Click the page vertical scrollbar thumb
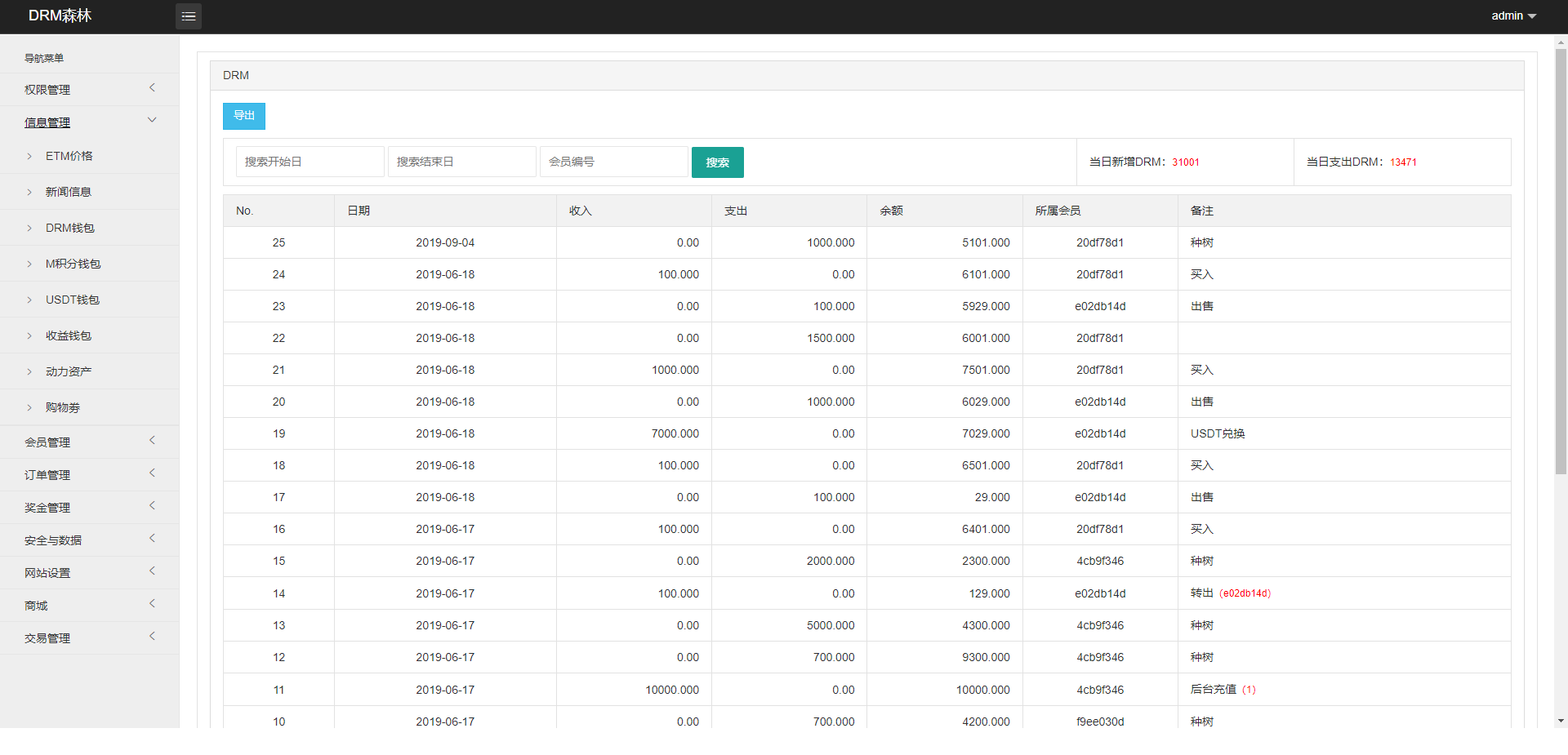The width and height of the screenshot is (1568, 755). [1561, 261]
